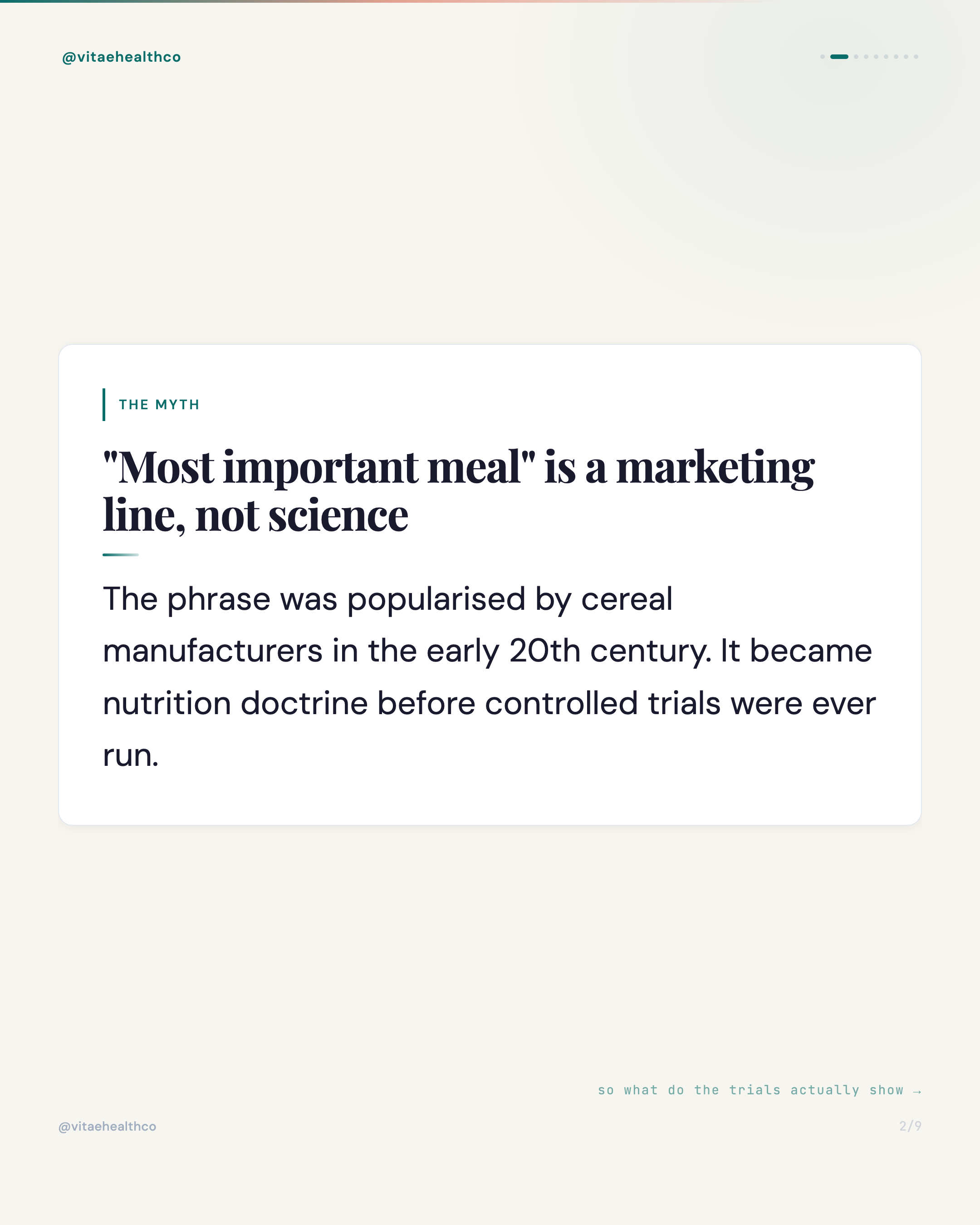The height and width of the screenshot is (1225, 980).
Task: Click the short teal divider under headline
Action: pos(120,554)
